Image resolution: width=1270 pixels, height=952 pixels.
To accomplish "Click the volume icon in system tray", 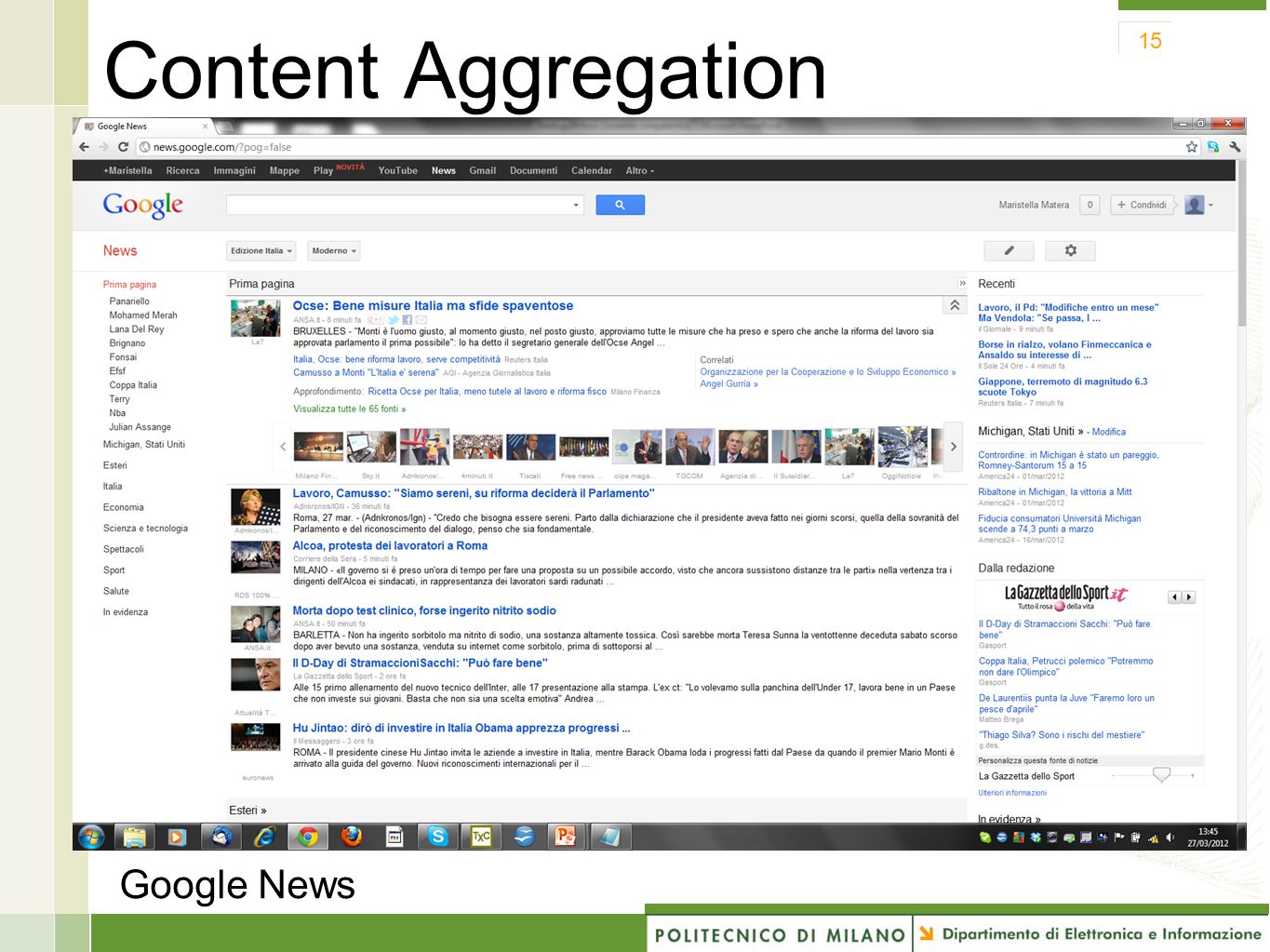I will pos(1170,838).
